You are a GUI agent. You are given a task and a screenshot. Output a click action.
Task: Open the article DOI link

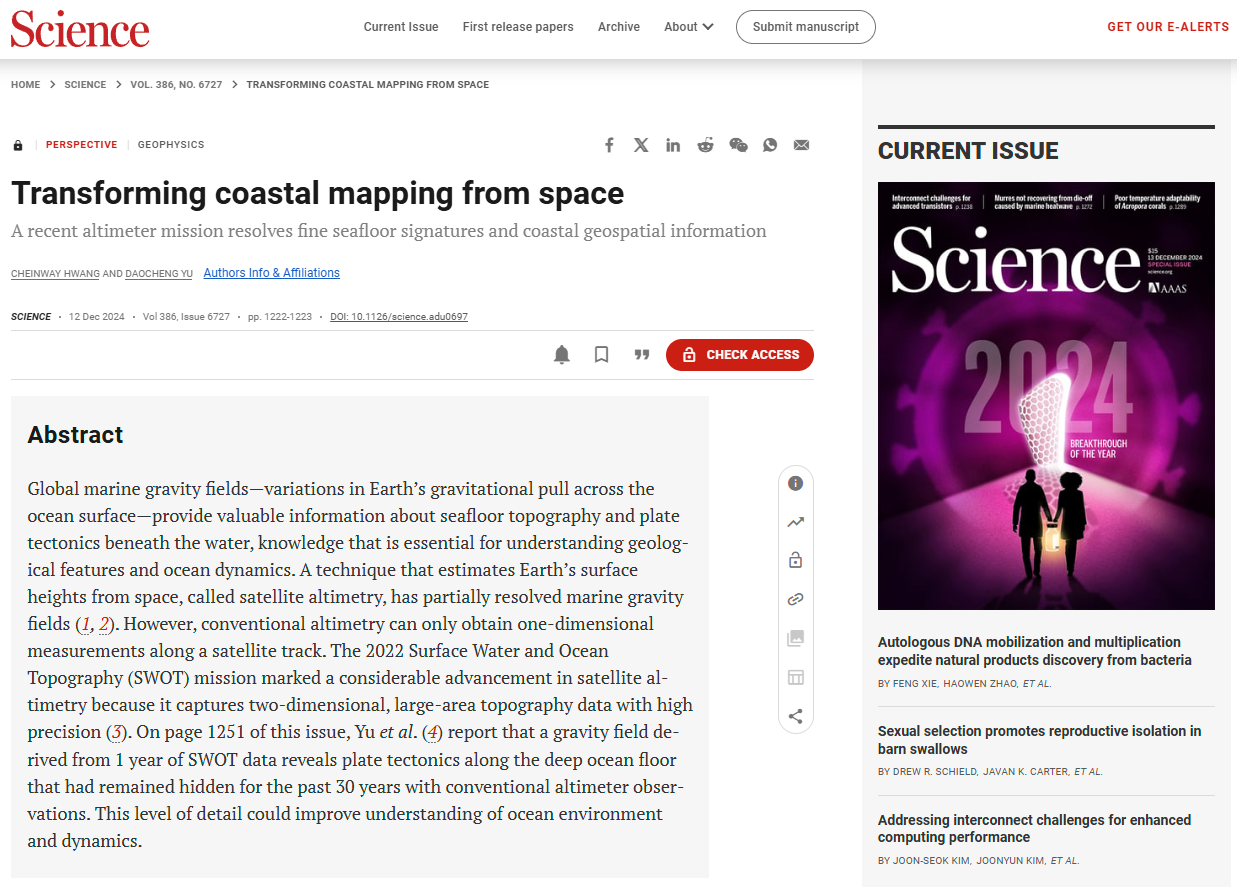399,317
